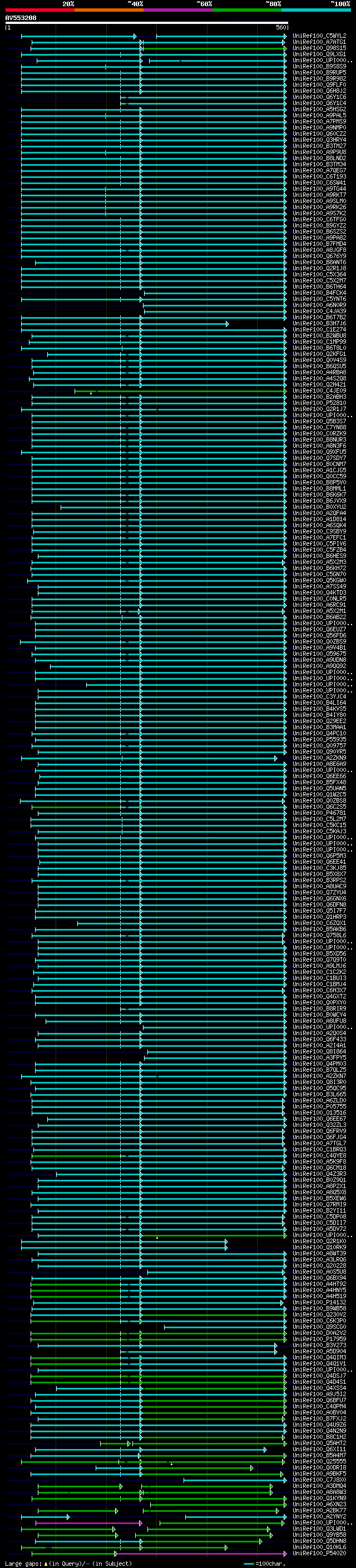Open hit UniRef100_Q7ZYU4
Viewport: 356px width, 1568px height.
pos(319,892)
